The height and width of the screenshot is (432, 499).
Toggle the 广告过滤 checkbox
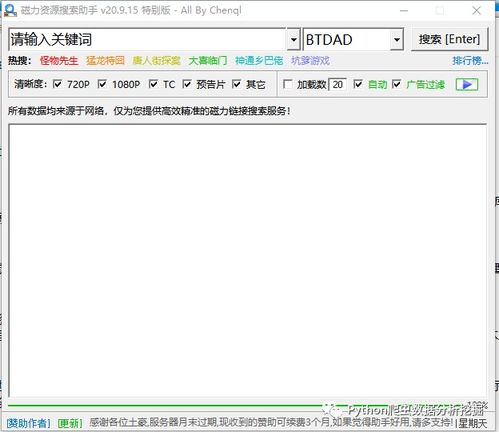[397, 84]
